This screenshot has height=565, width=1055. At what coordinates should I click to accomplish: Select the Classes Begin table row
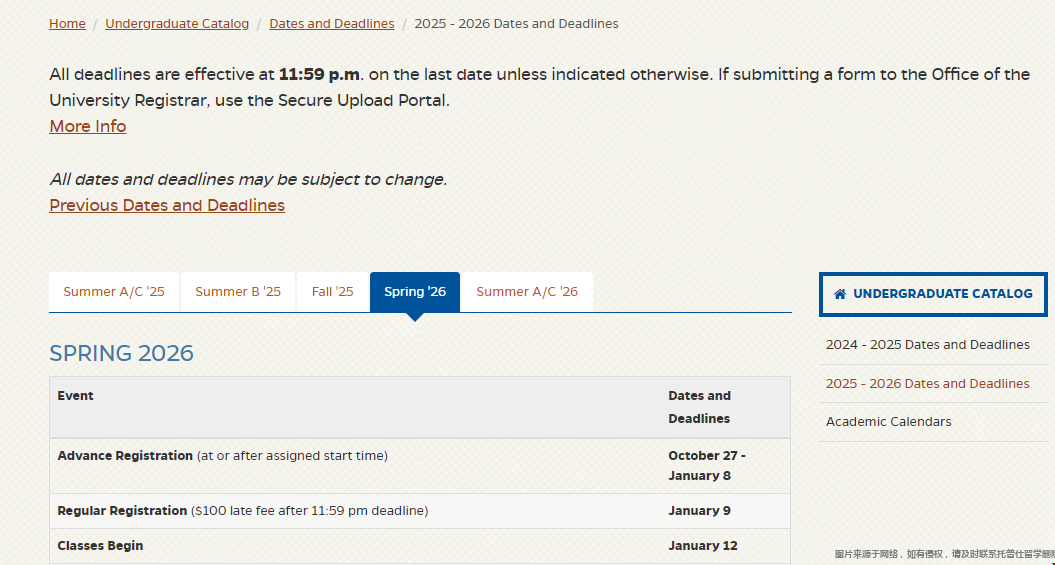(x=420, y=545)
